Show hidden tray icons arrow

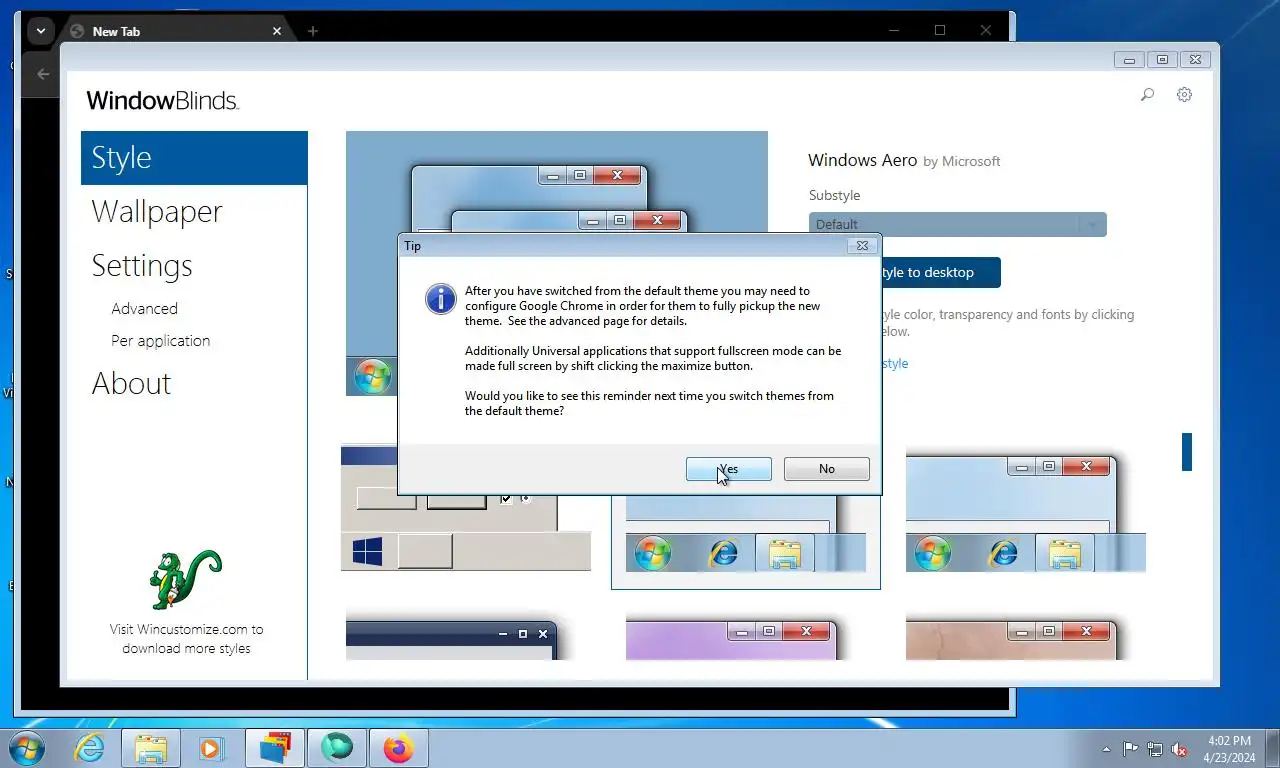[1106, 749]
